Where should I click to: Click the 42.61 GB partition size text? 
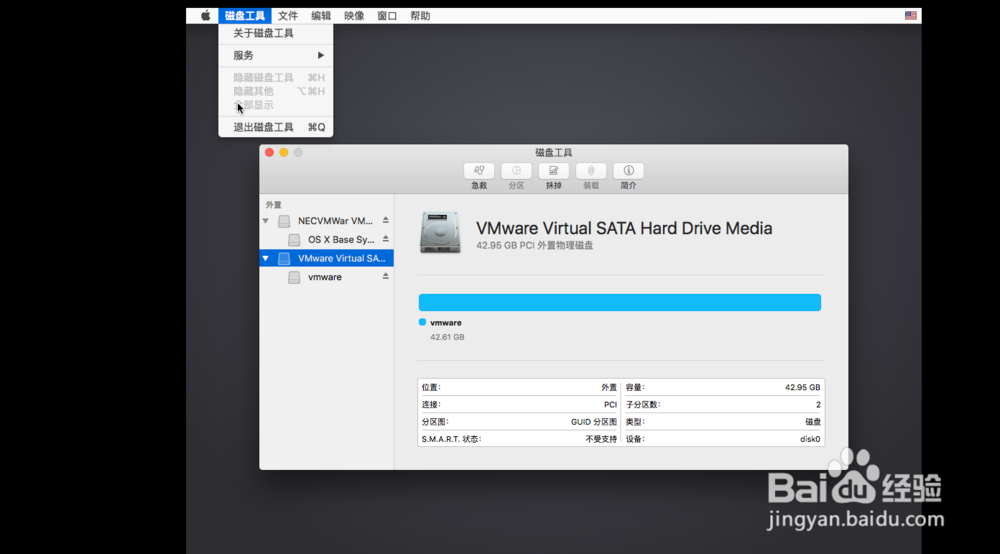pyautogui.click(x=447, y=337)
